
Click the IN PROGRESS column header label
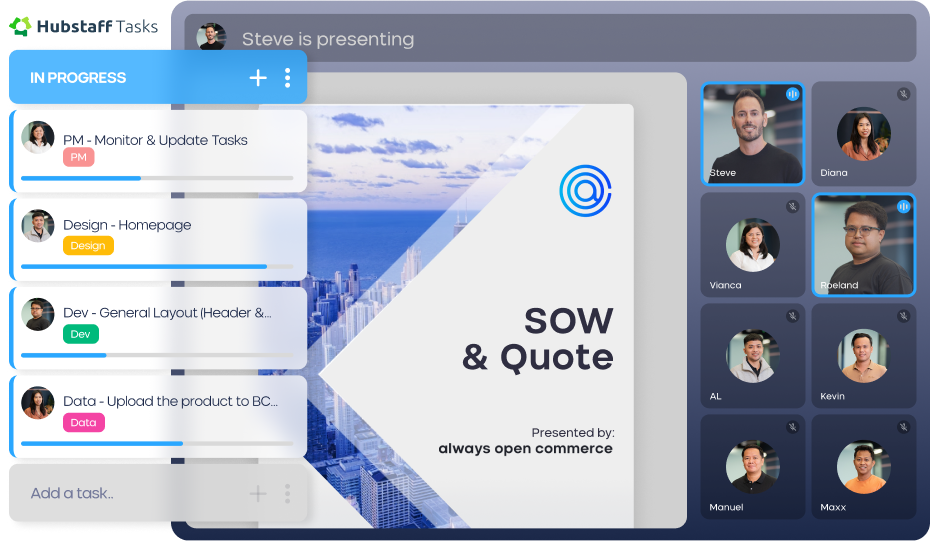[x=78, y=78]
